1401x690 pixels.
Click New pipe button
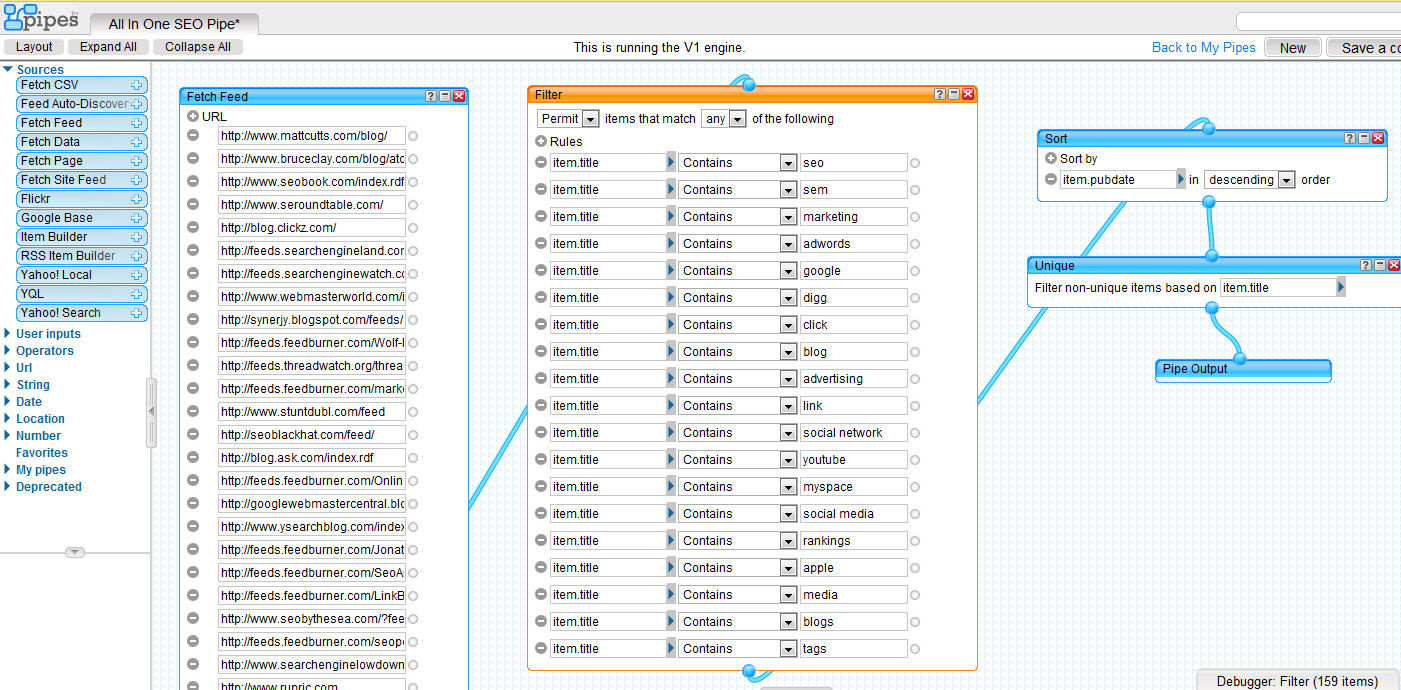pyautogui.click(x=1293, y=48)
